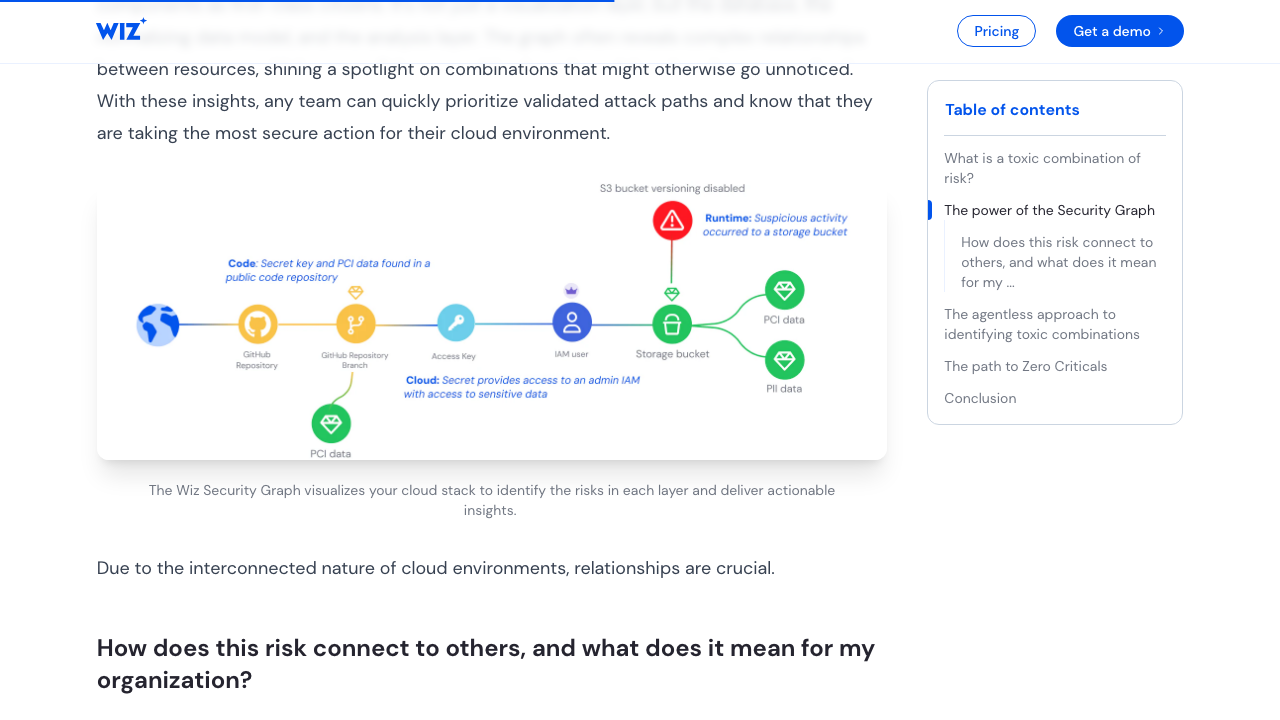The height and width of the screenshot is (720, 1280).
Task: Click the IAM user node icon
Action: [572, 322]
